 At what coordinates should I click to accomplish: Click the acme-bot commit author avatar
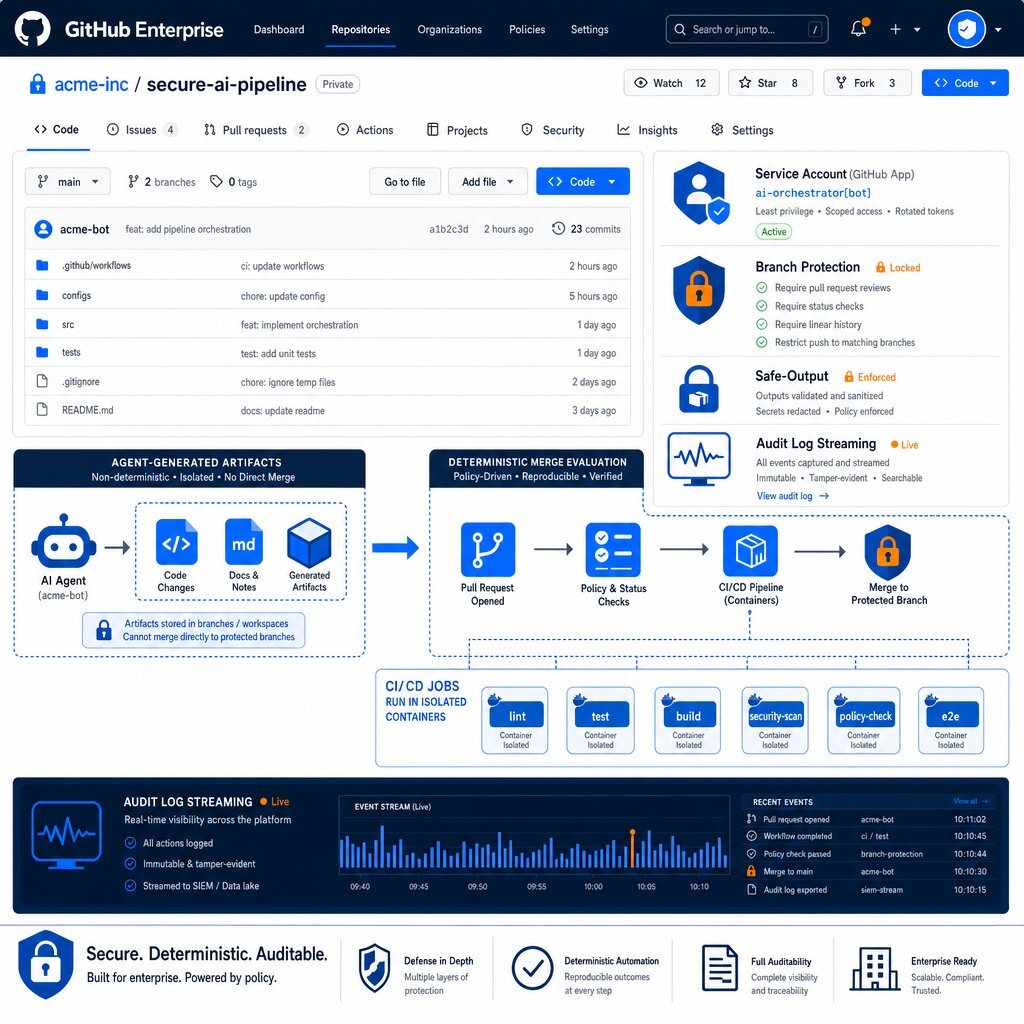coord(43,229)
